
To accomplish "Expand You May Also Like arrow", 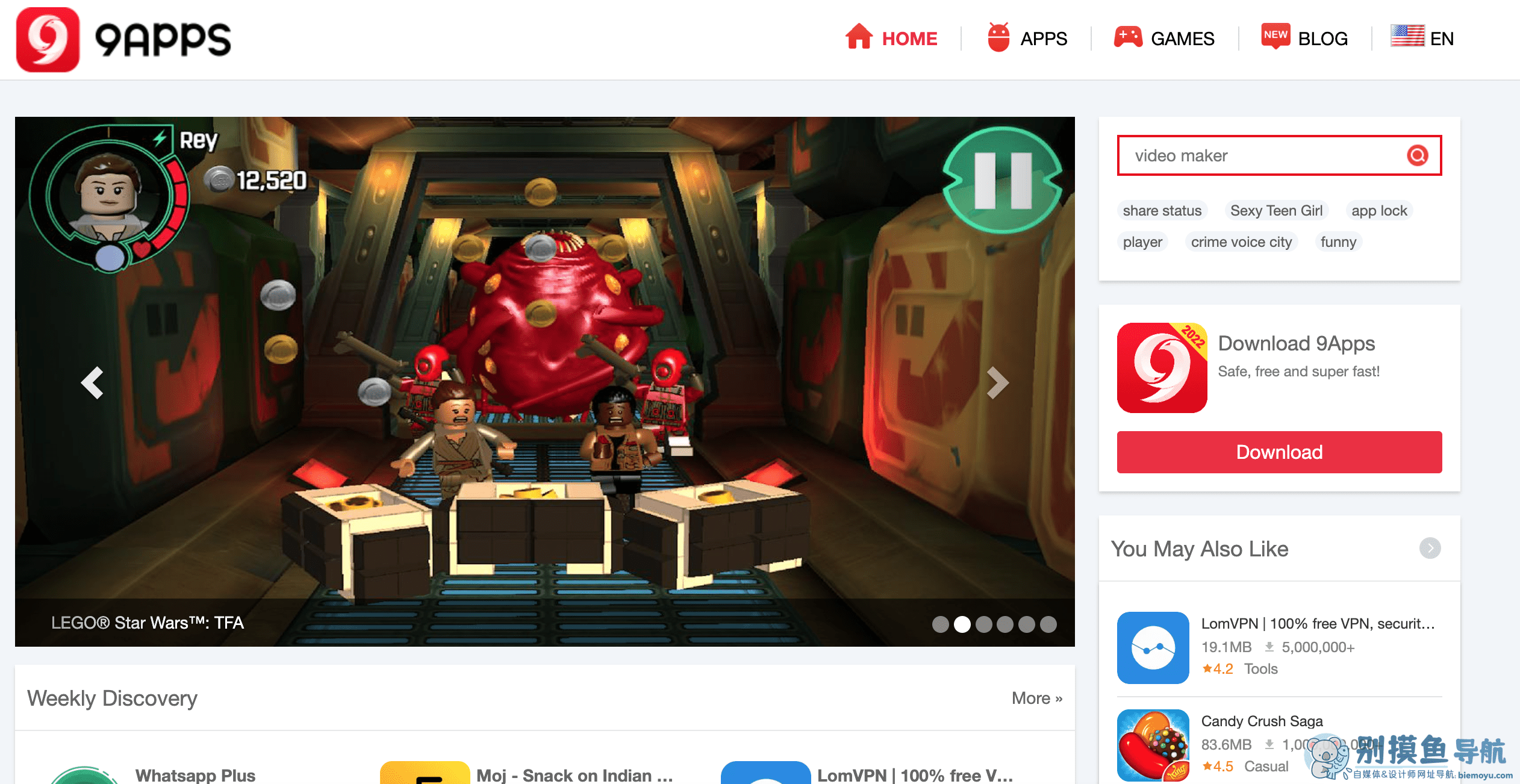I will click(1430, 548).
